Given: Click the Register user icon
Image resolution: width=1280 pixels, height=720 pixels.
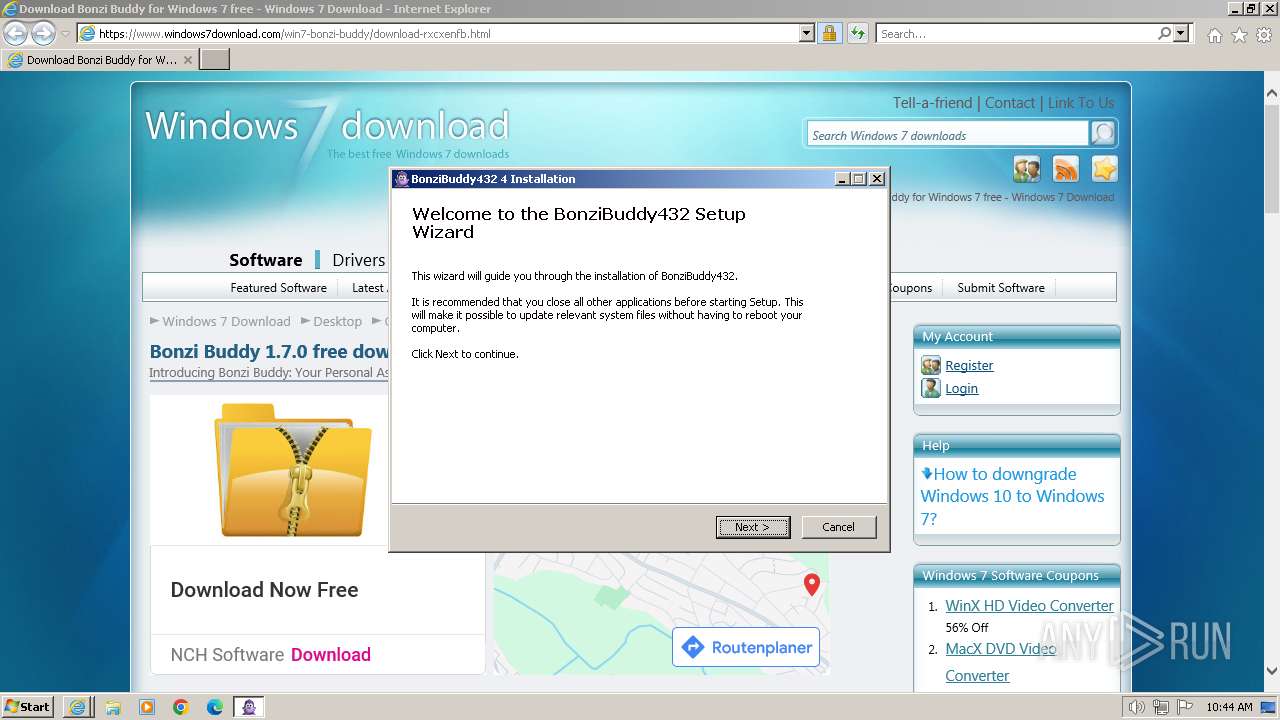Looking at the screenshot, I should 931,365.
